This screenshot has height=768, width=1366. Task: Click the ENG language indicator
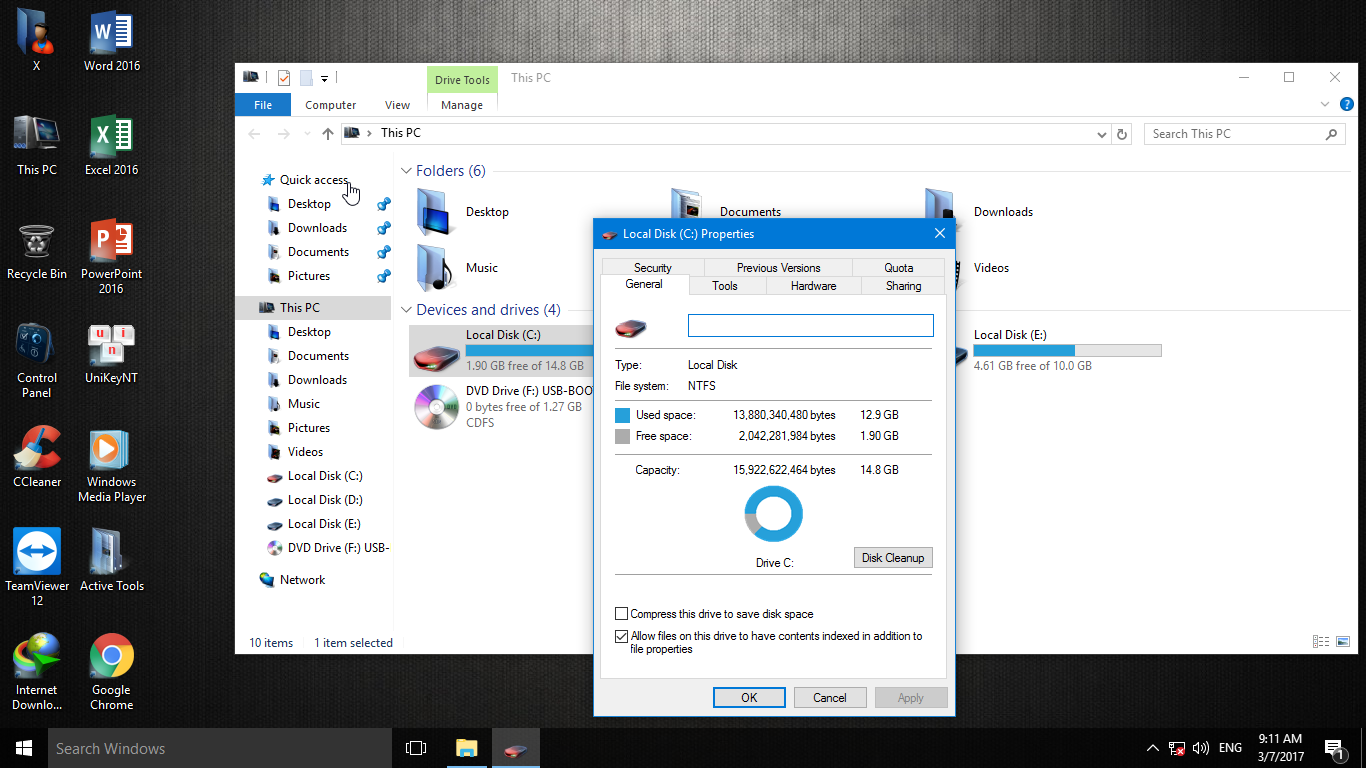tap(1231, 748)
